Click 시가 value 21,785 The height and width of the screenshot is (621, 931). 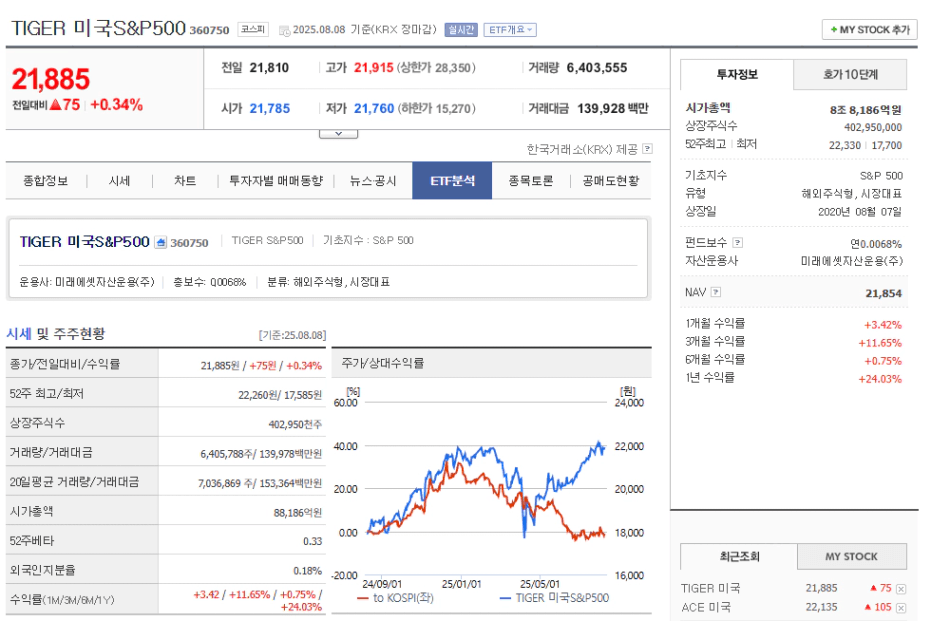point(270,109)
